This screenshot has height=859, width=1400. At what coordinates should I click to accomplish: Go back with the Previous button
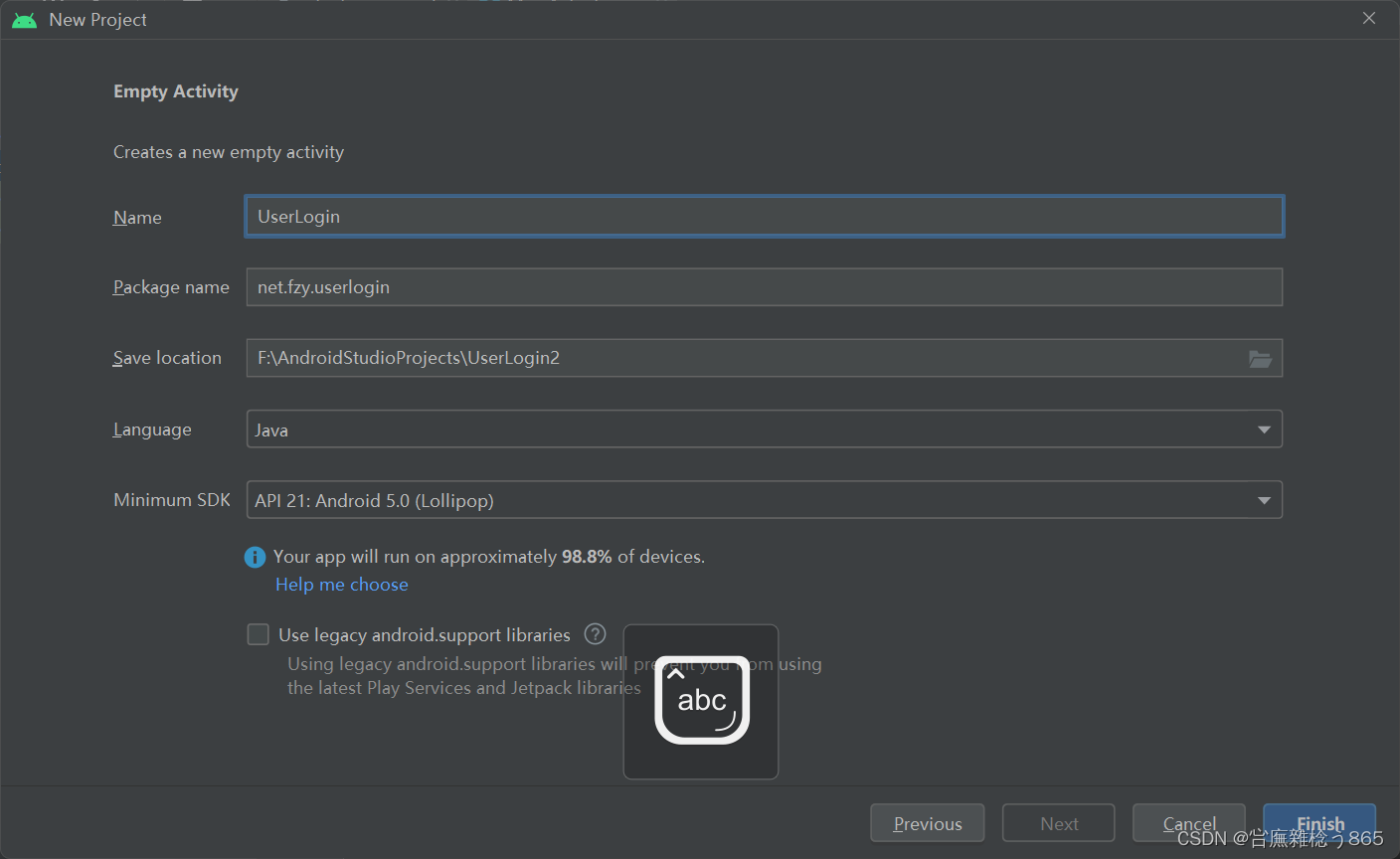[x=927, y=823]
